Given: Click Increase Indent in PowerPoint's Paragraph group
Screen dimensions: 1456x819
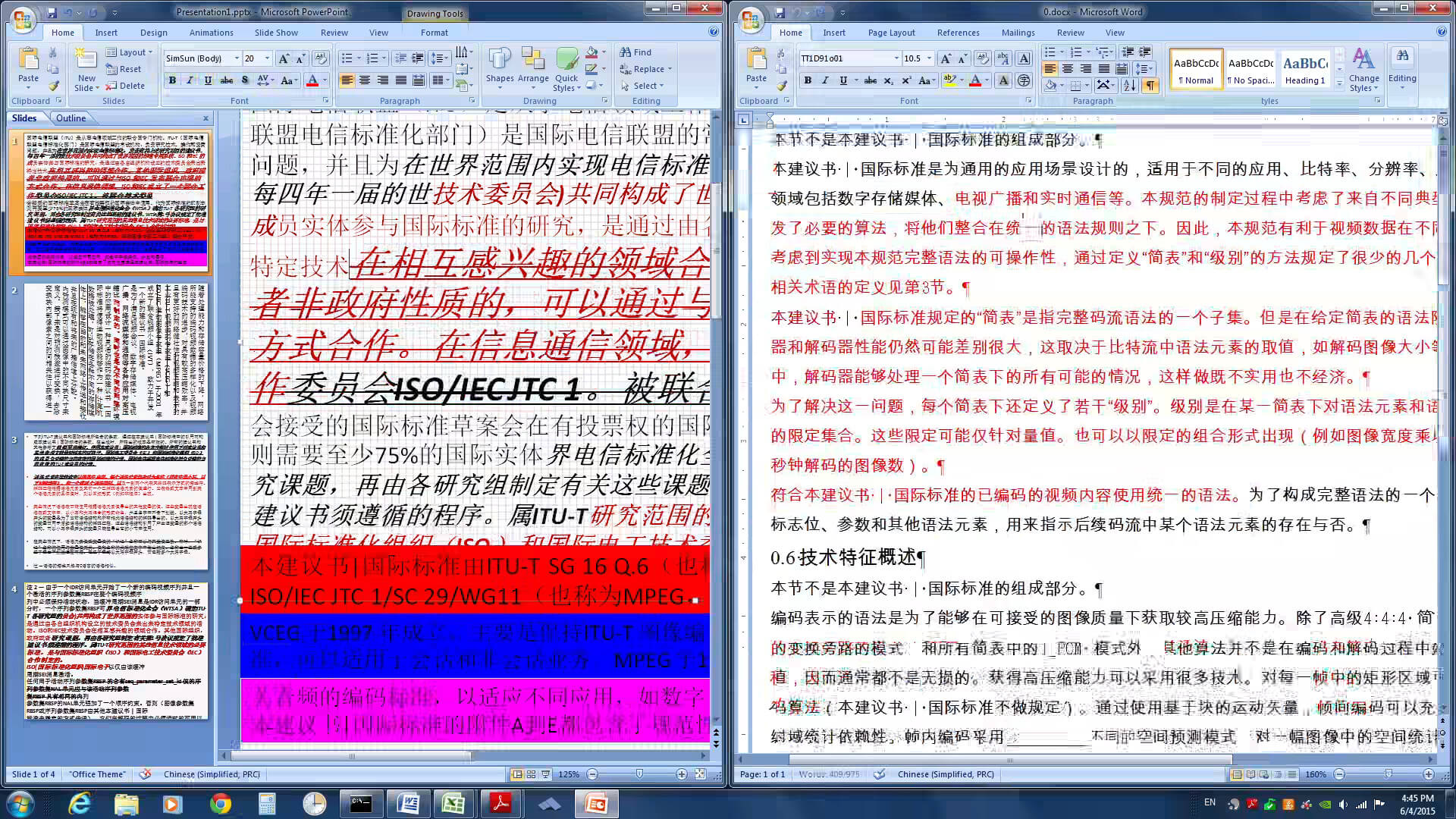Looking at the screenshot, I should point(418,58).
